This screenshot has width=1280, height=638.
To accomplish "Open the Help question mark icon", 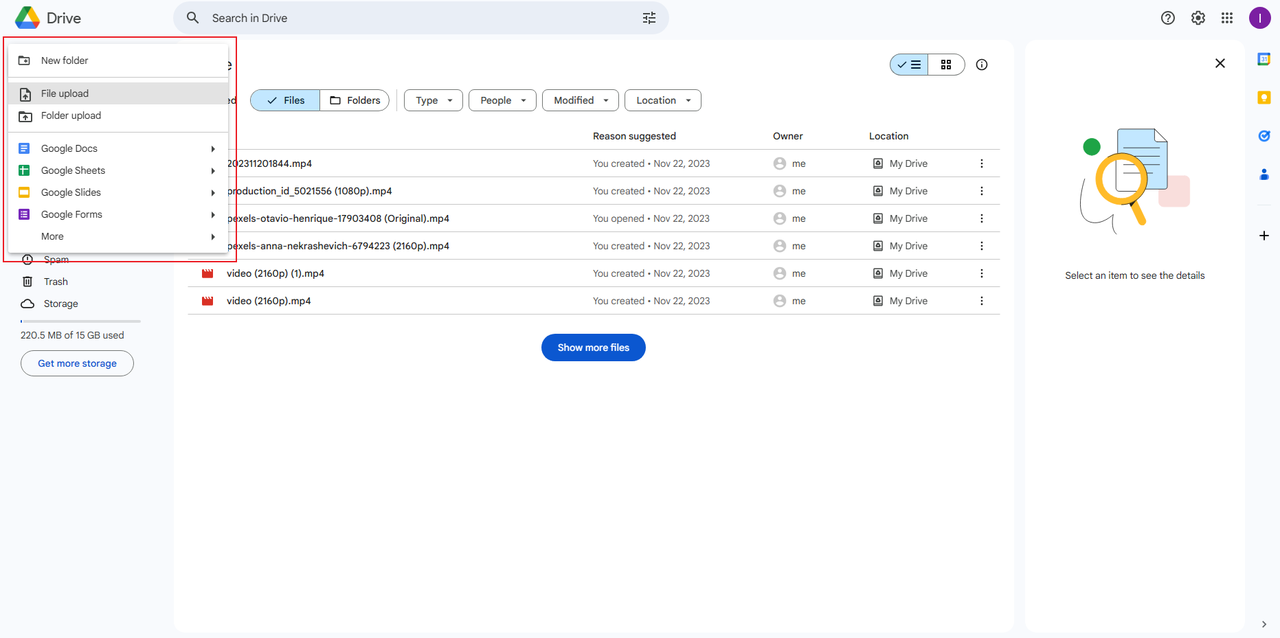I will [1168, 18].
